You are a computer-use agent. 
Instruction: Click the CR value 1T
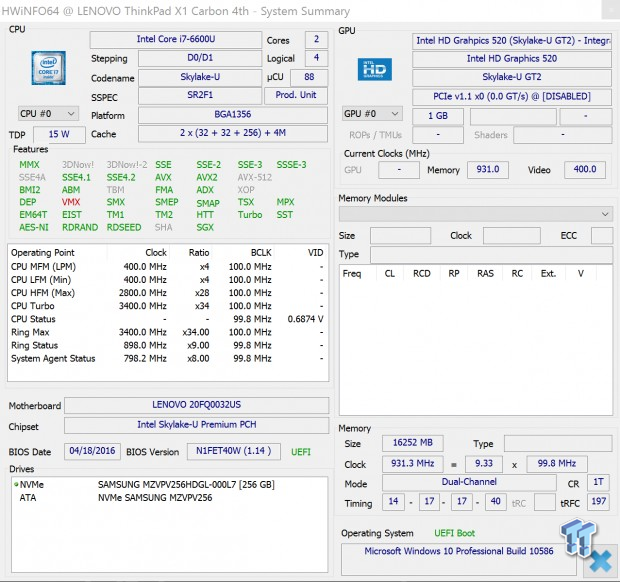pyautogui.click(x=598, y=482)
